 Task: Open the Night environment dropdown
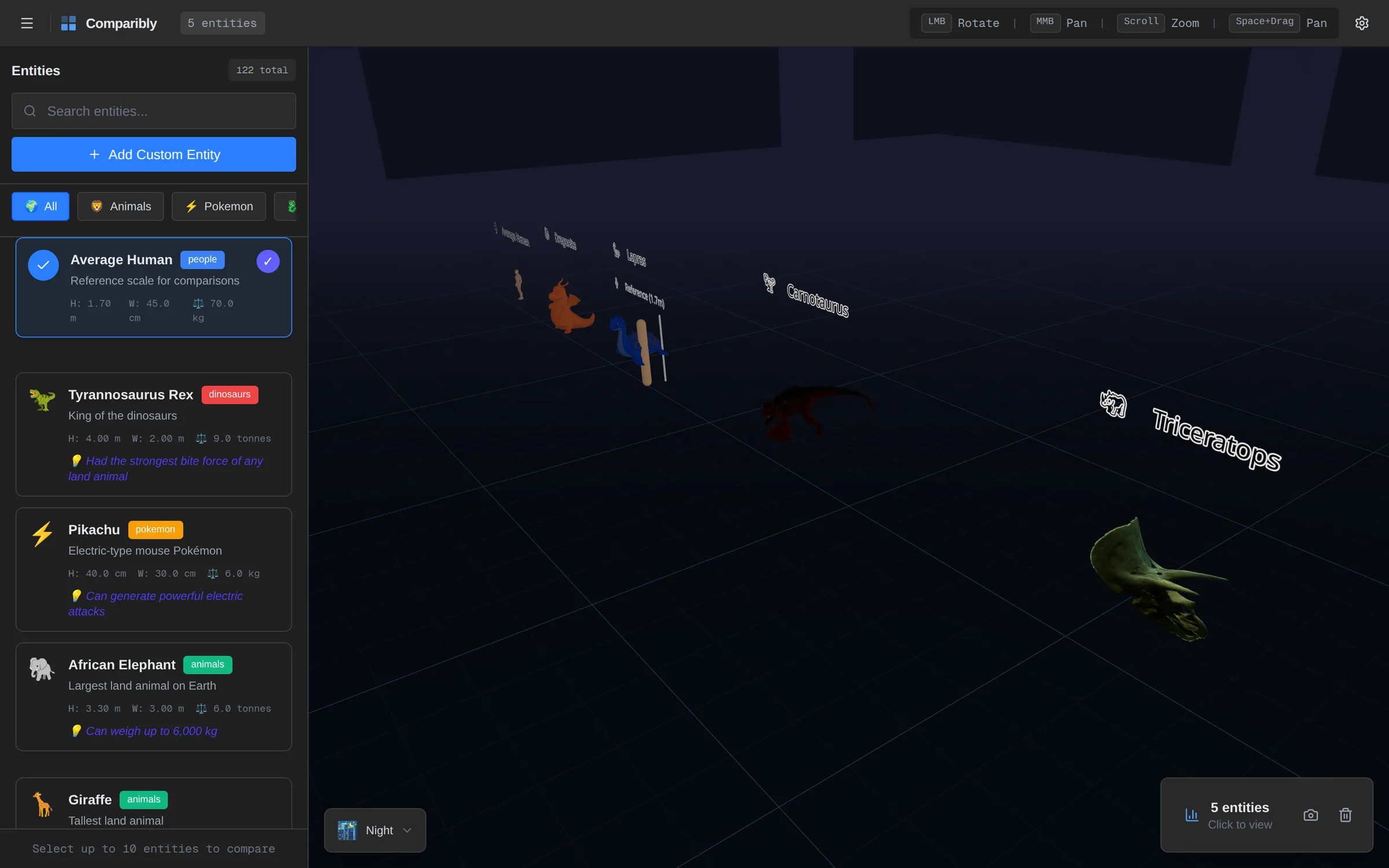[x=375, y=830]
